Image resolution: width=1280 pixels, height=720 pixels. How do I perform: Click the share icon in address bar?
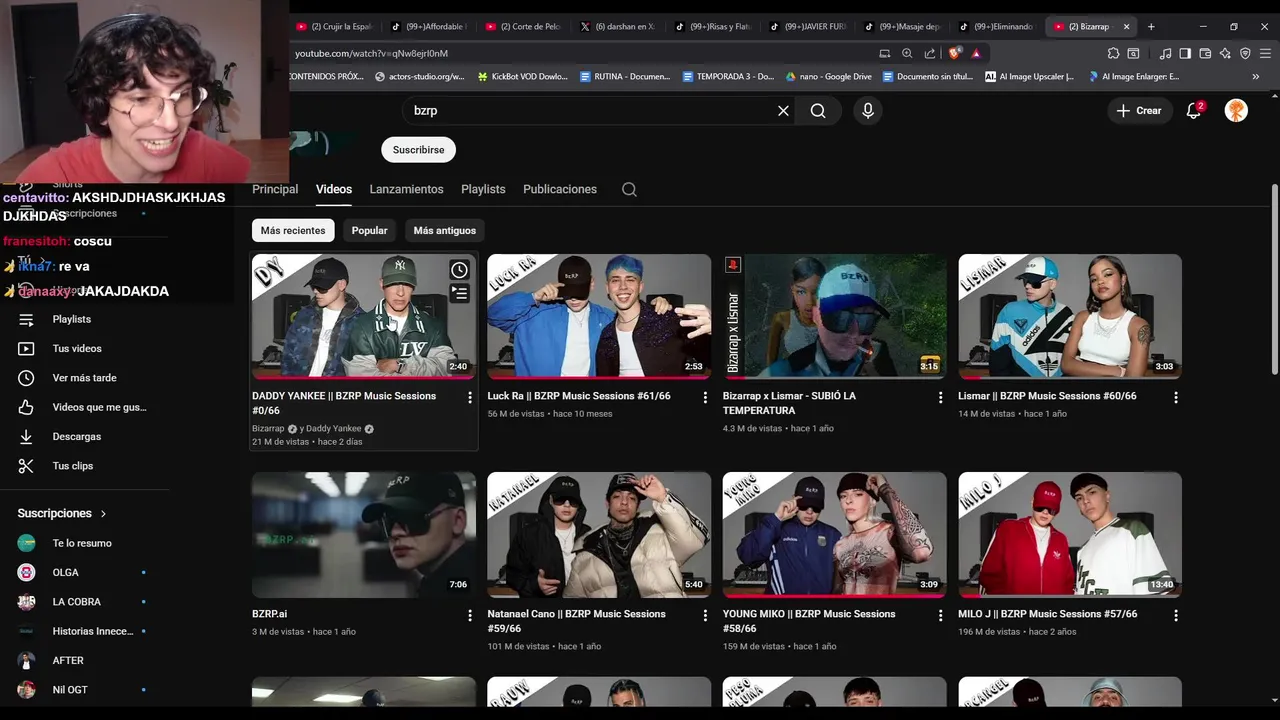(930, 53)
